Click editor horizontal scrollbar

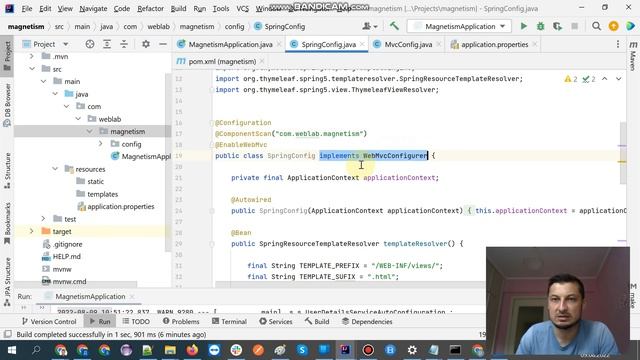pos(349,284)
